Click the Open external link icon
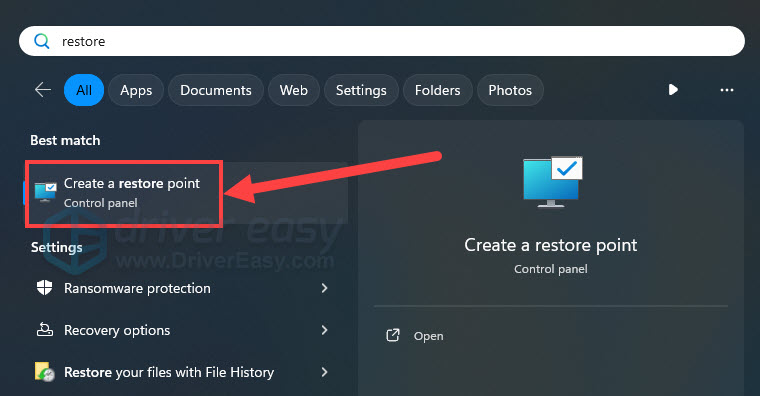 [x=393, y=335]
